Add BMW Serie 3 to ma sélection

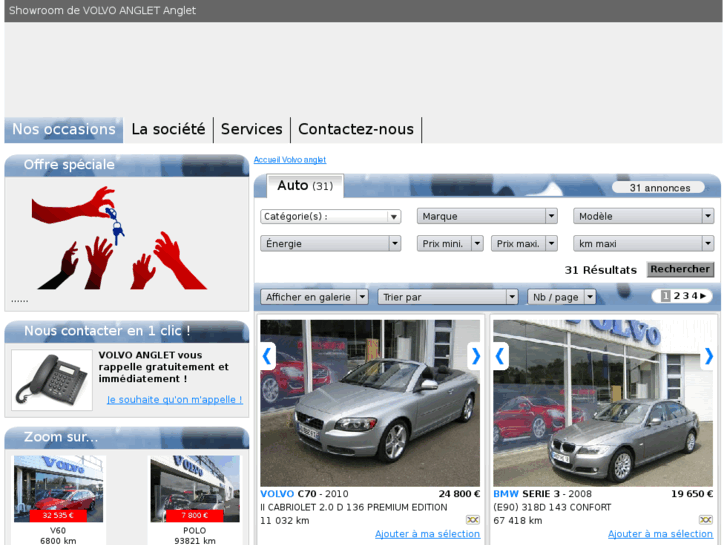pos(660,534)
